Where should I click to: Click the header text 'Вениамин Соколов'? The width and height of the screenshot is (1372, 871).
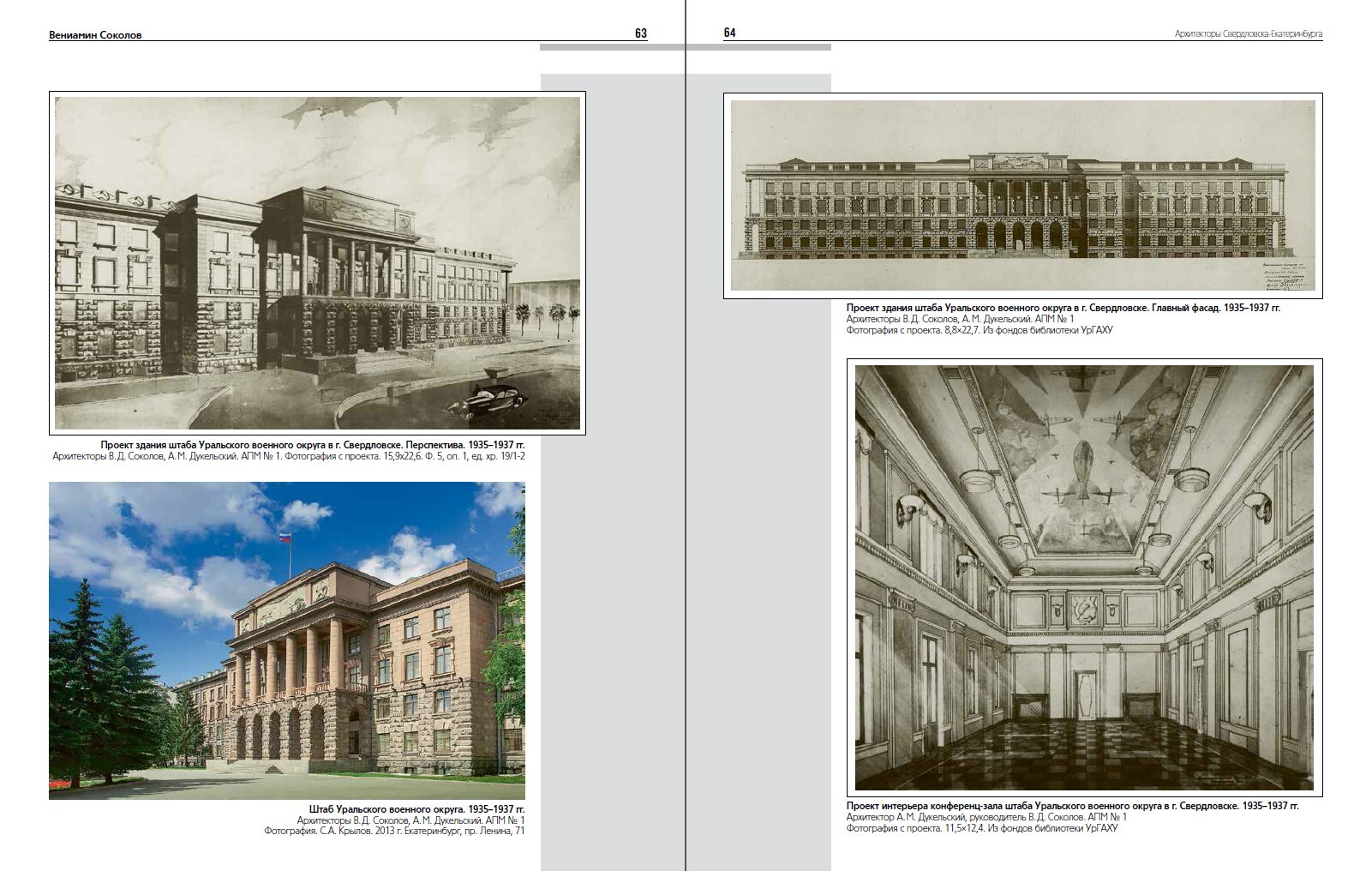pos(95,35)
